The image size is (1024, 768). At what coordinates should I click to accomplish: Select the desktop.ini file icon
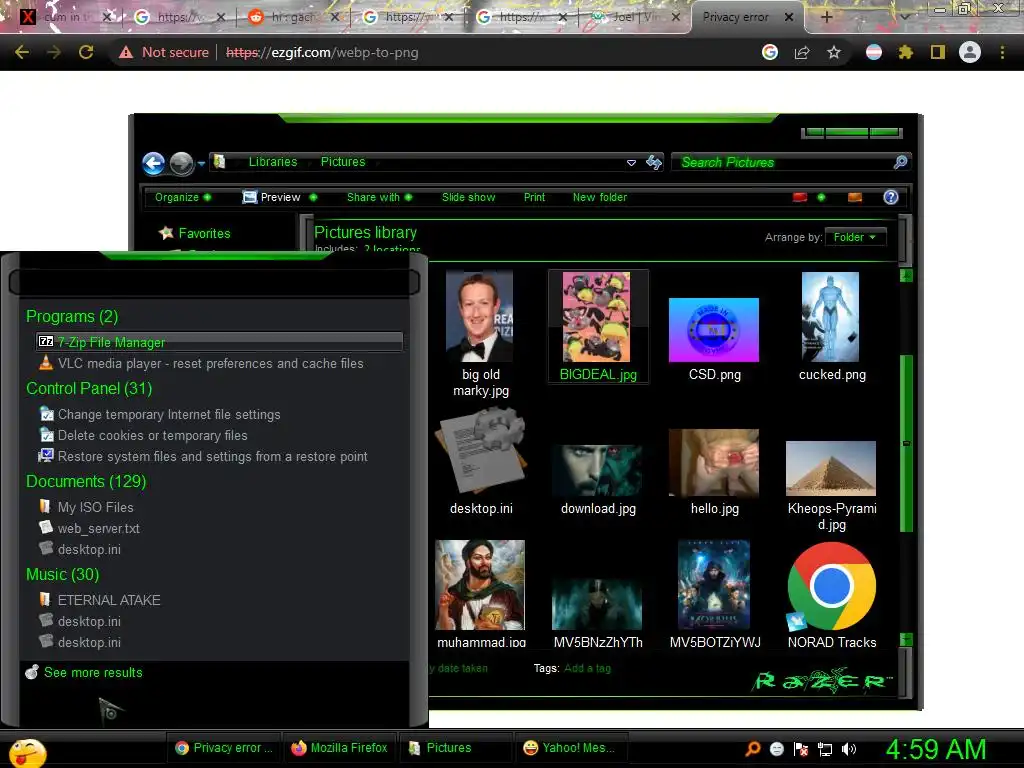[482, 451]
